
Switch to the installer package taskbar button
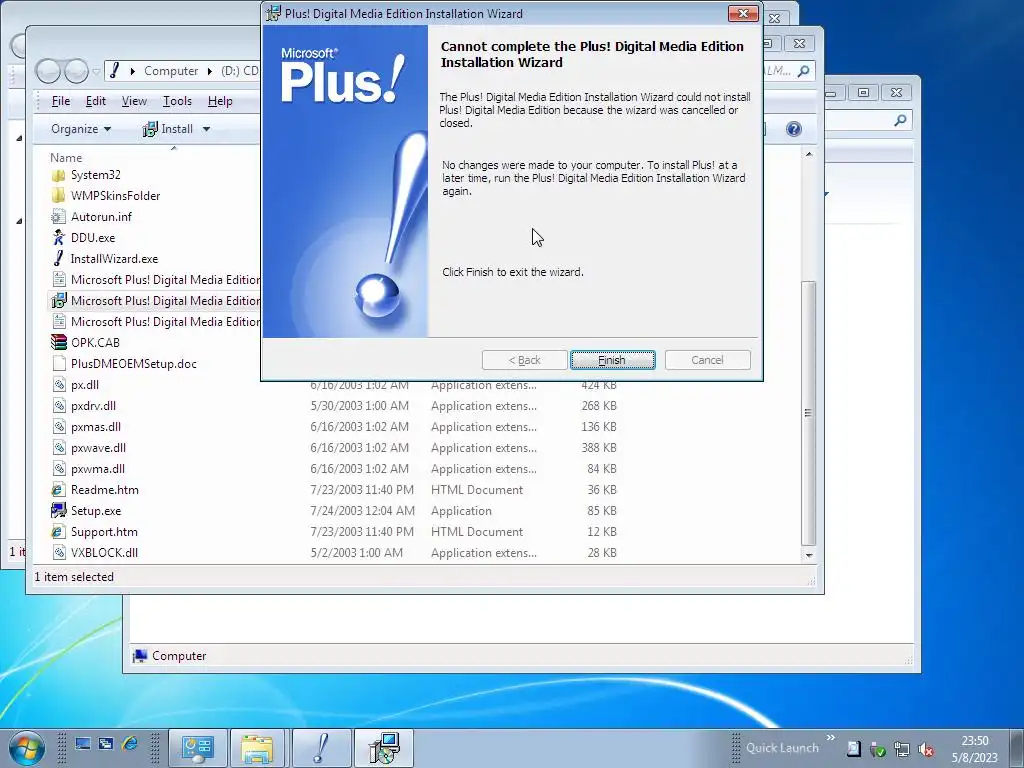(383, 748)
